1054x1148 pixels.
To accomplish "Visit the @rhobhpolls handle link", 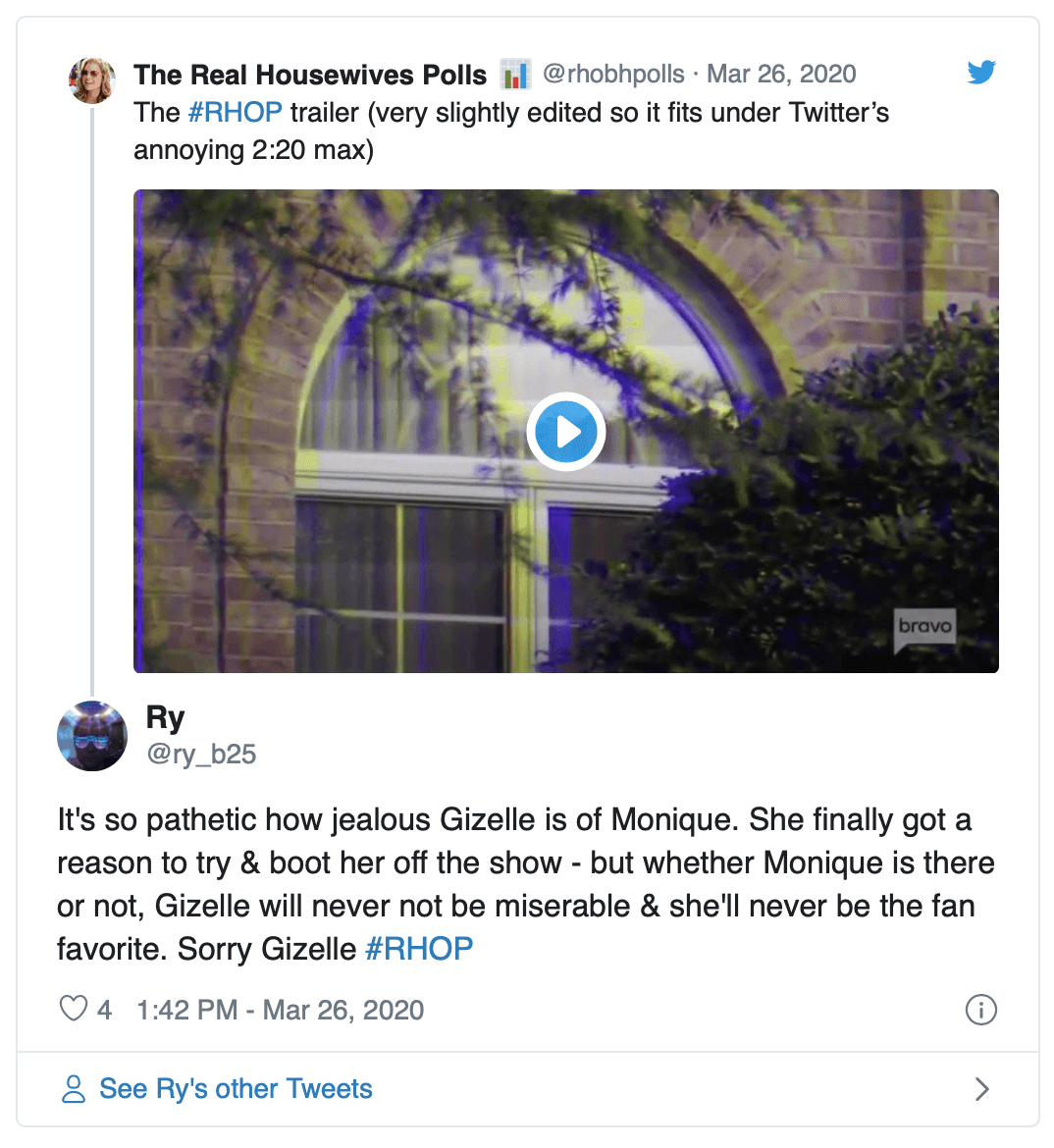I will 613,74.
